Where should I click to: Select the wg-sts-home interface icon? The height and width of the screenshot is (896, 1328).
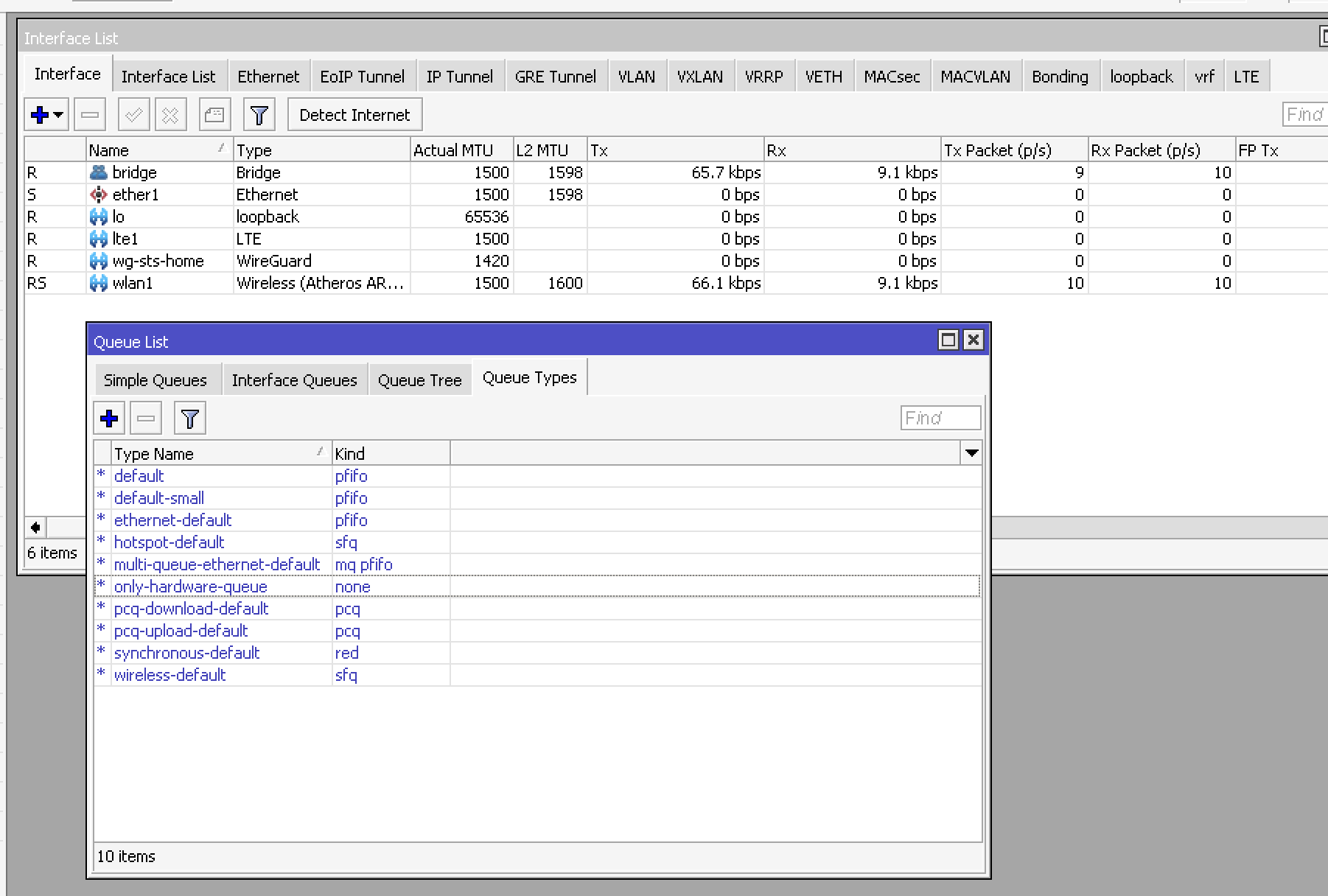pos(98,261)
